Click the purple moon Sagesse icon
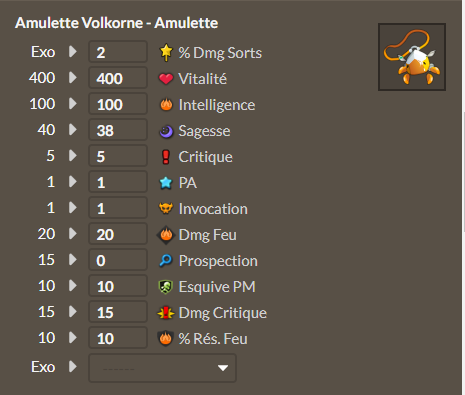Viewport: 465px width, 395px height. tap(166, 131)
